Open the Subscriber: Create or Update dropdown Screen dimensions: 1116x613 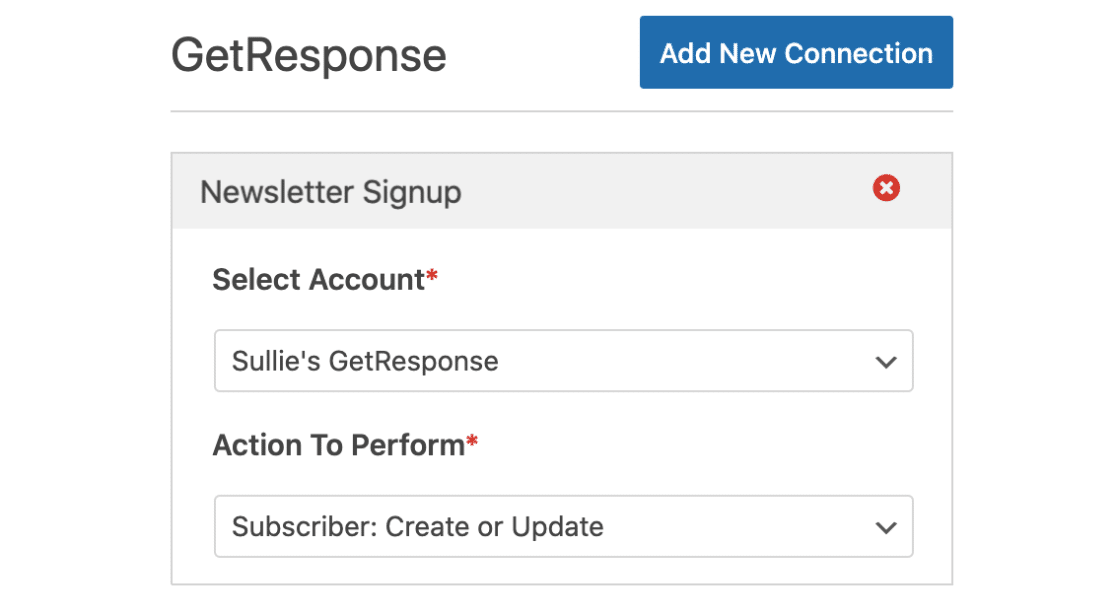(x=563, y=527)
